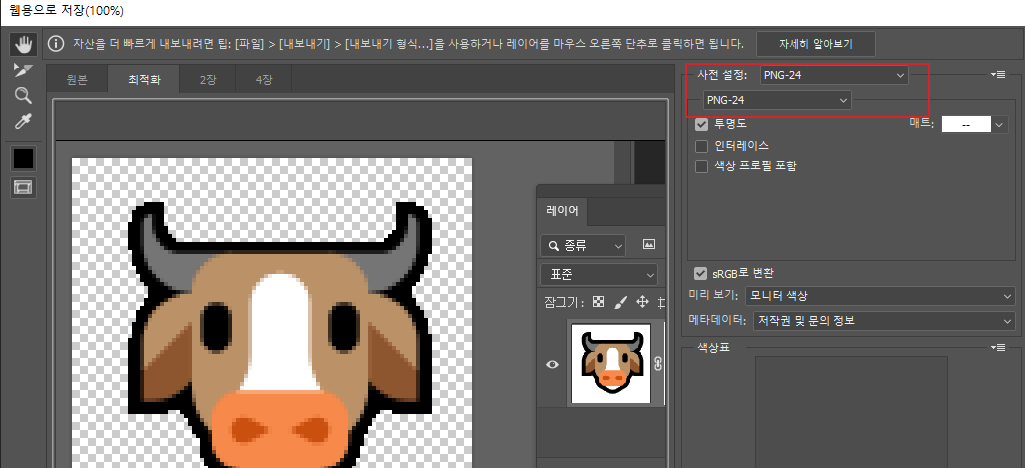Toggle the sRGB로 변환 checkbox
The height and width of the screenshot is (468, 1025).
702,273
